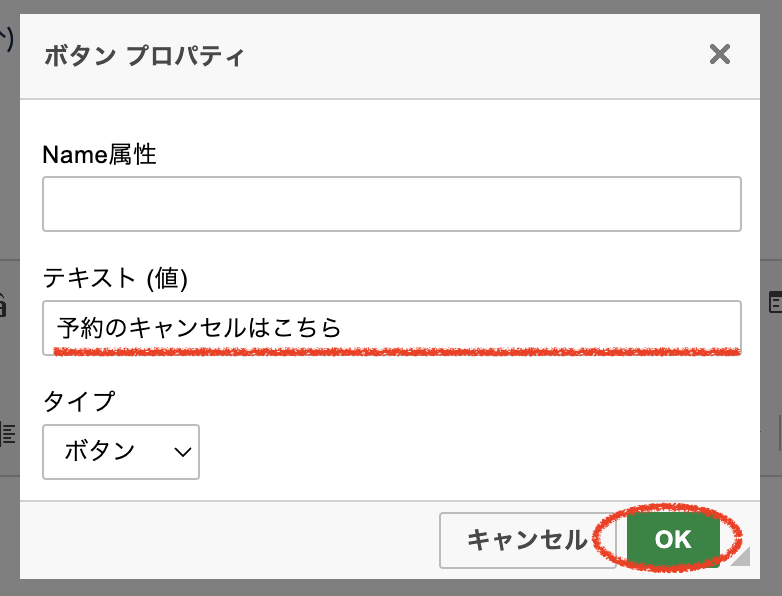Place cursor in 予約のキャンセルはこちら text
The width and height of the screenshot is (782, 596).
(x=200, y=327)
